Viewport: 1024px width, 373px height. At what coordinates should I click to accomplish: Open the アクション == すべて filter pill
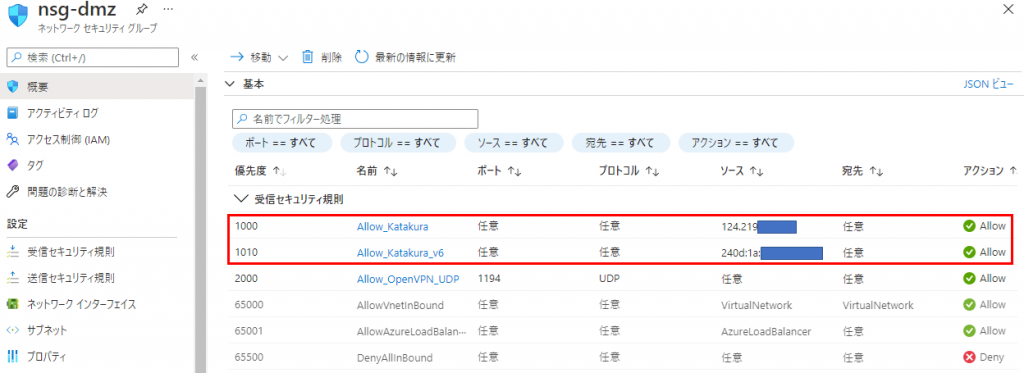click(x=736, y=142)
